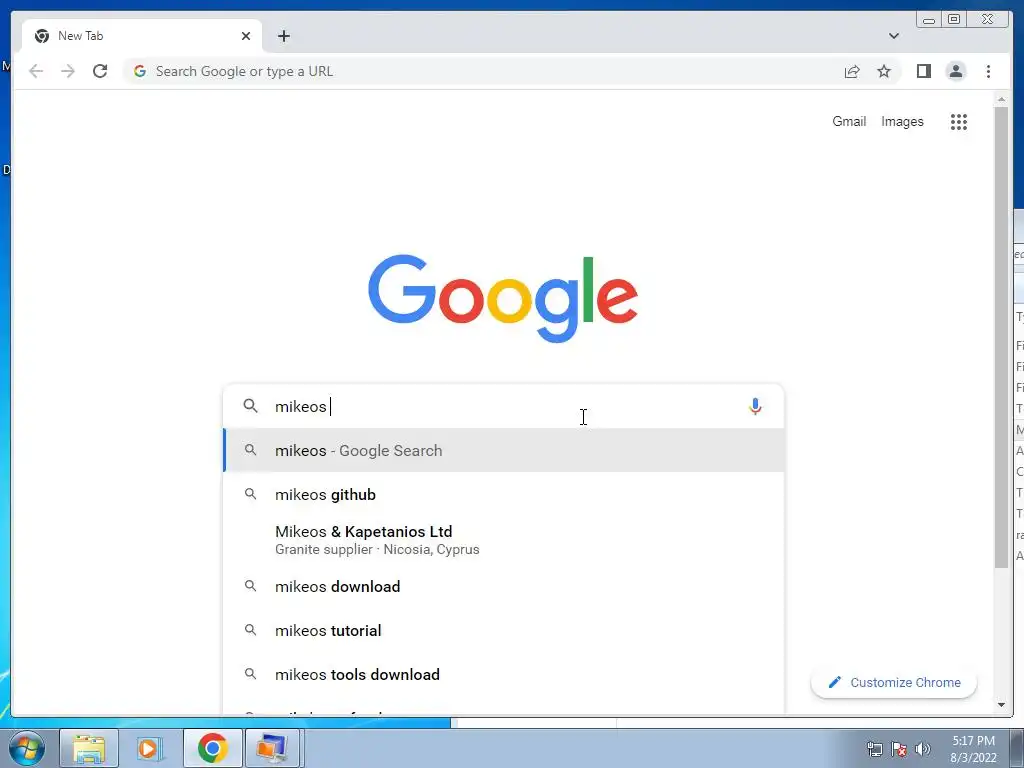The height and width of the screenshot is (768, 1024).
Task: Select the Mikeos & Kapetanios Ltd suggestion
Action: pos(503,540)
